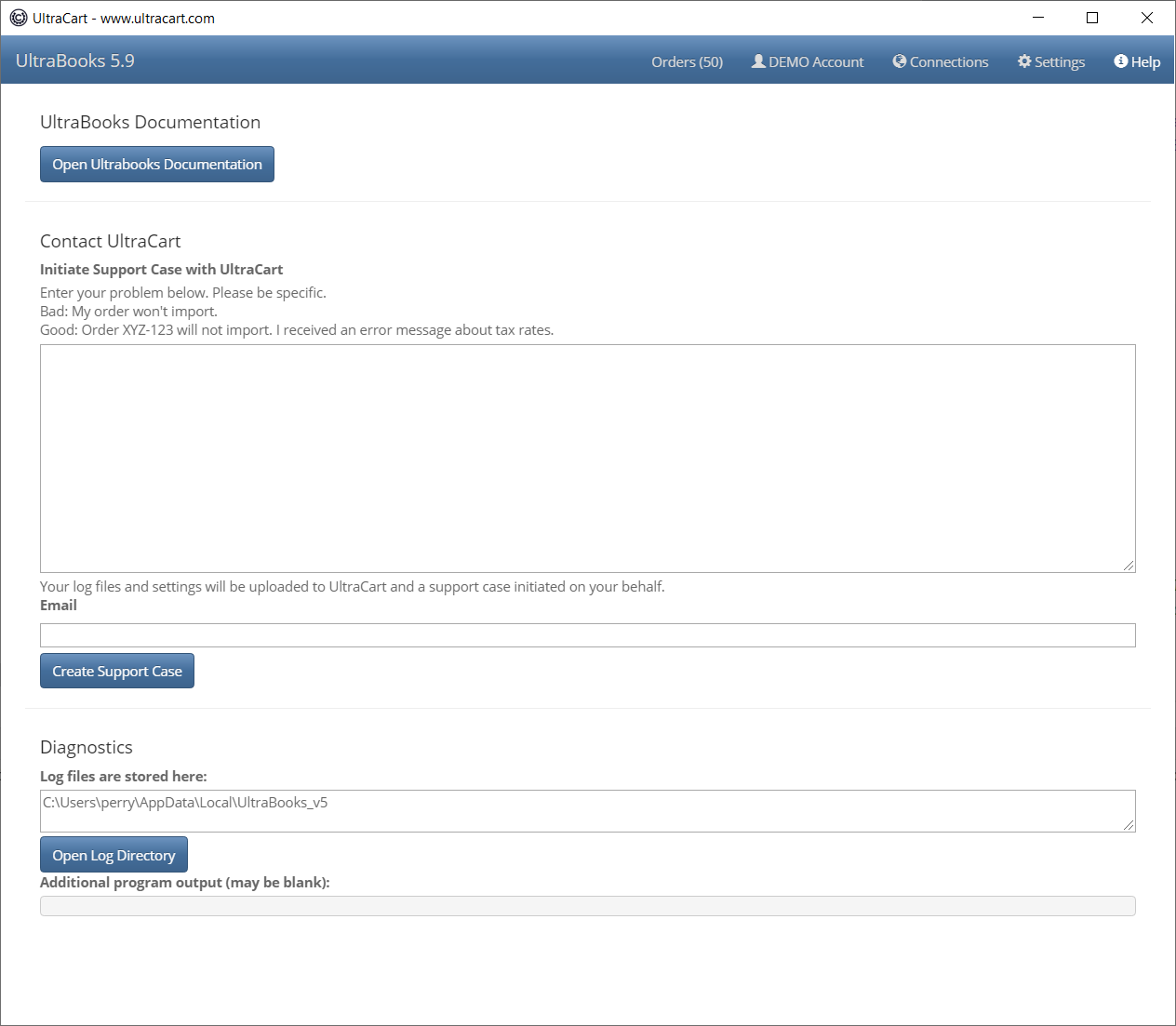Click the 'Additional program output' label

[185, 882]
